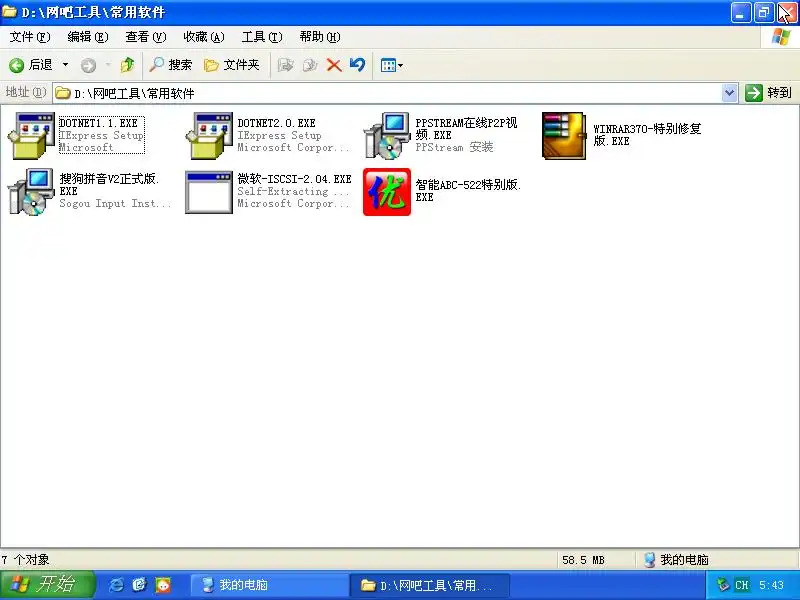Click the second quick launch browser icon
The width and height of the screenshot is (800, 600).
point(139,585)
